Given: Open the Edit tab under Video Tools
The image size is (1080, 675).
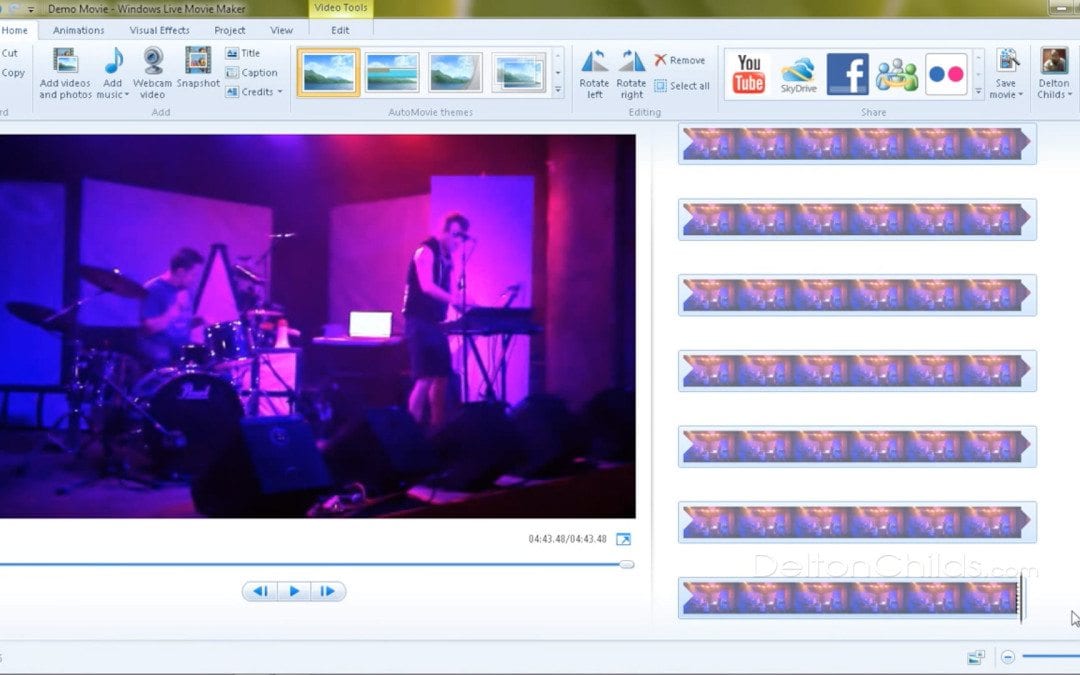Looking at the screenshot, I should tap(340, 30).
